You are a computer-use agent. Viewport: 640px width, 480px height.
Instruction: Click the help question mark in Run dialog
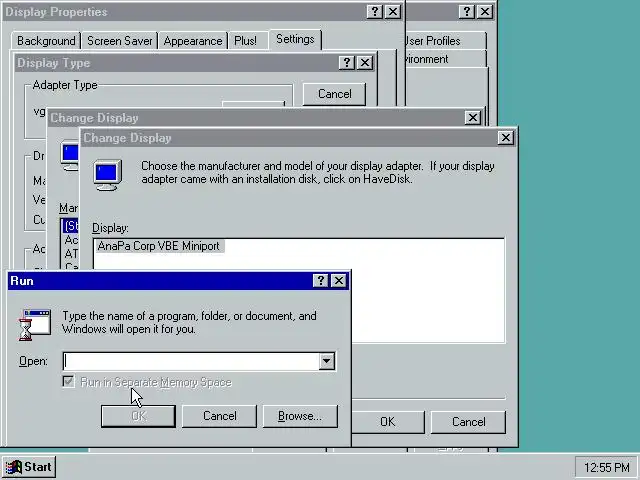[x=320, y=280]
